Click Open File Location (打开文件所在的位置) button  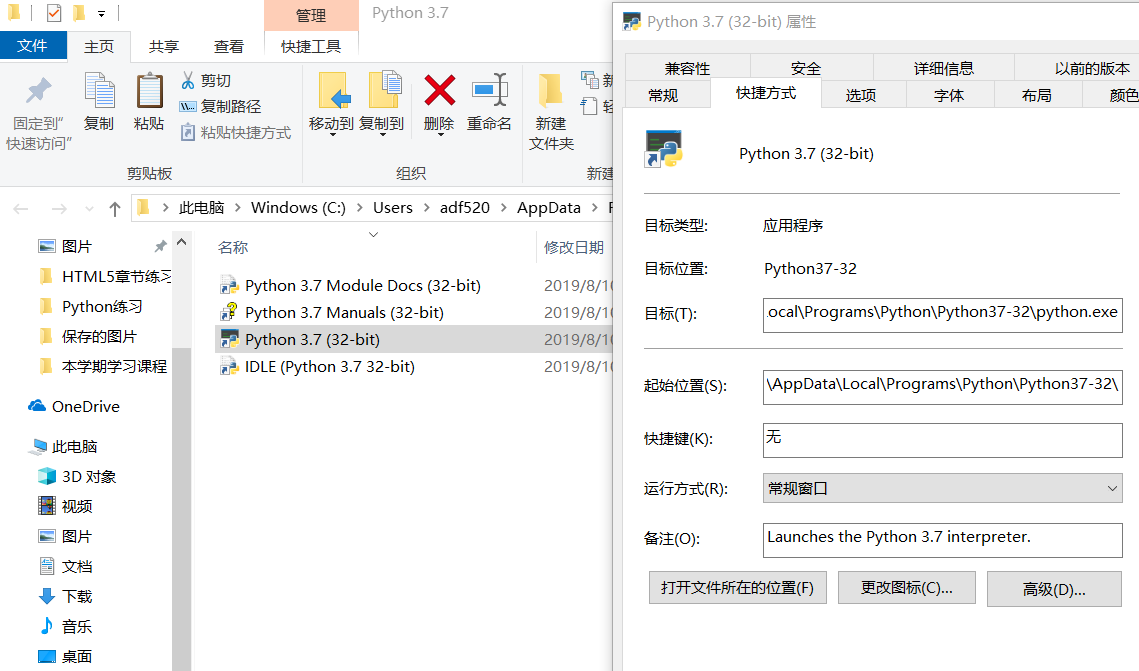[737, 587]
